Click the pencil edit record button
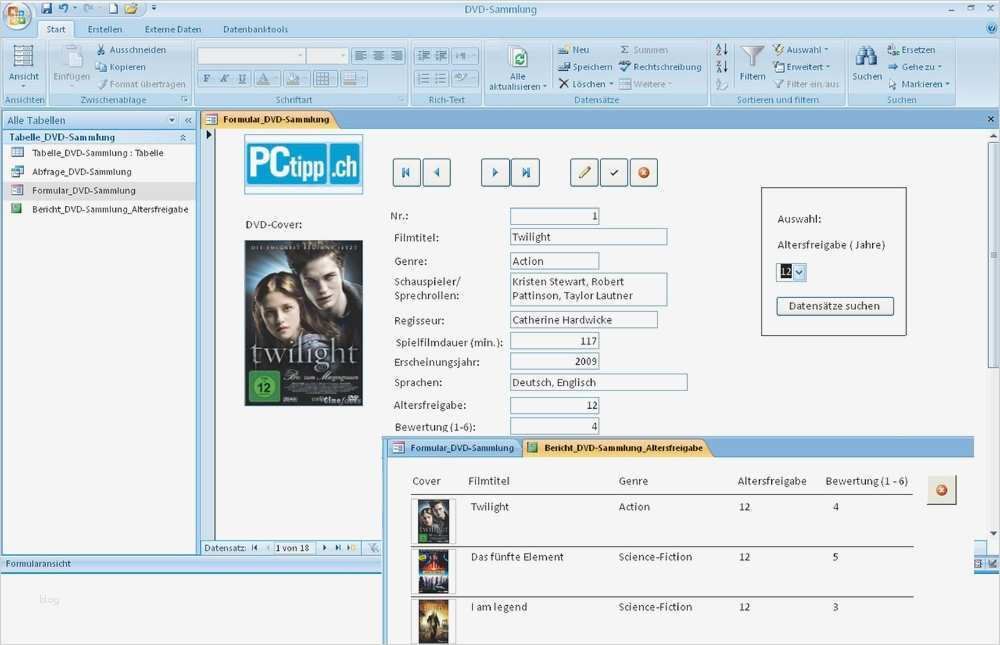 point(584,172)
